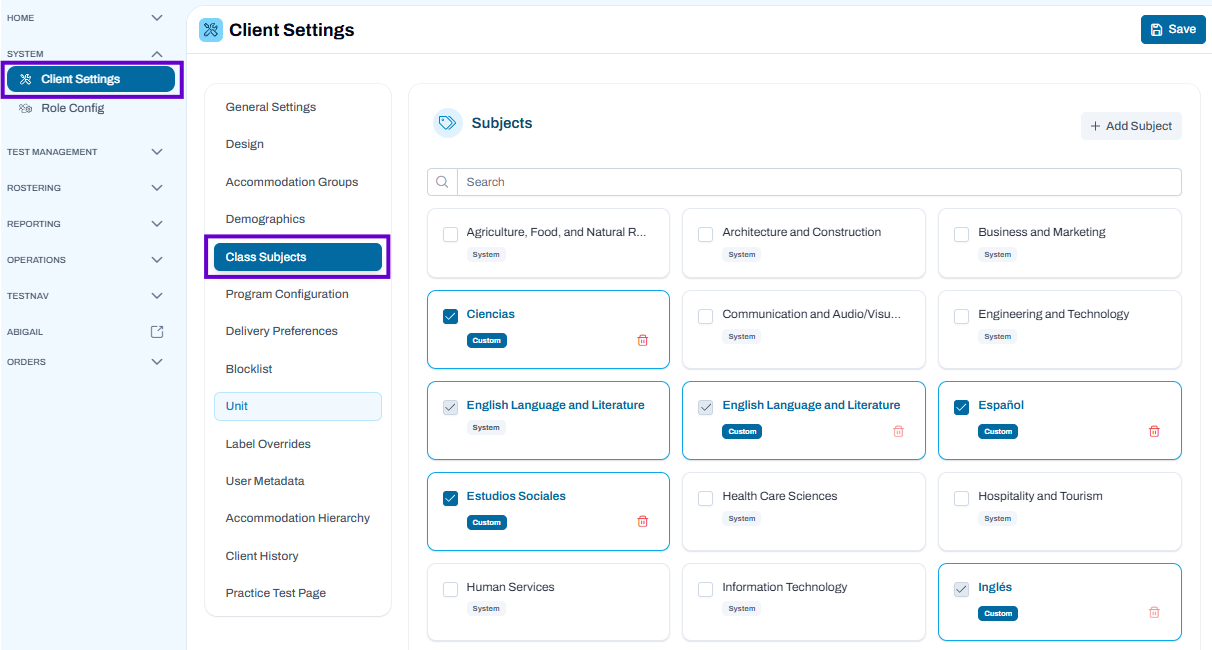Go to Blocklist settings
1212x650 pixels.
[298, 369]
